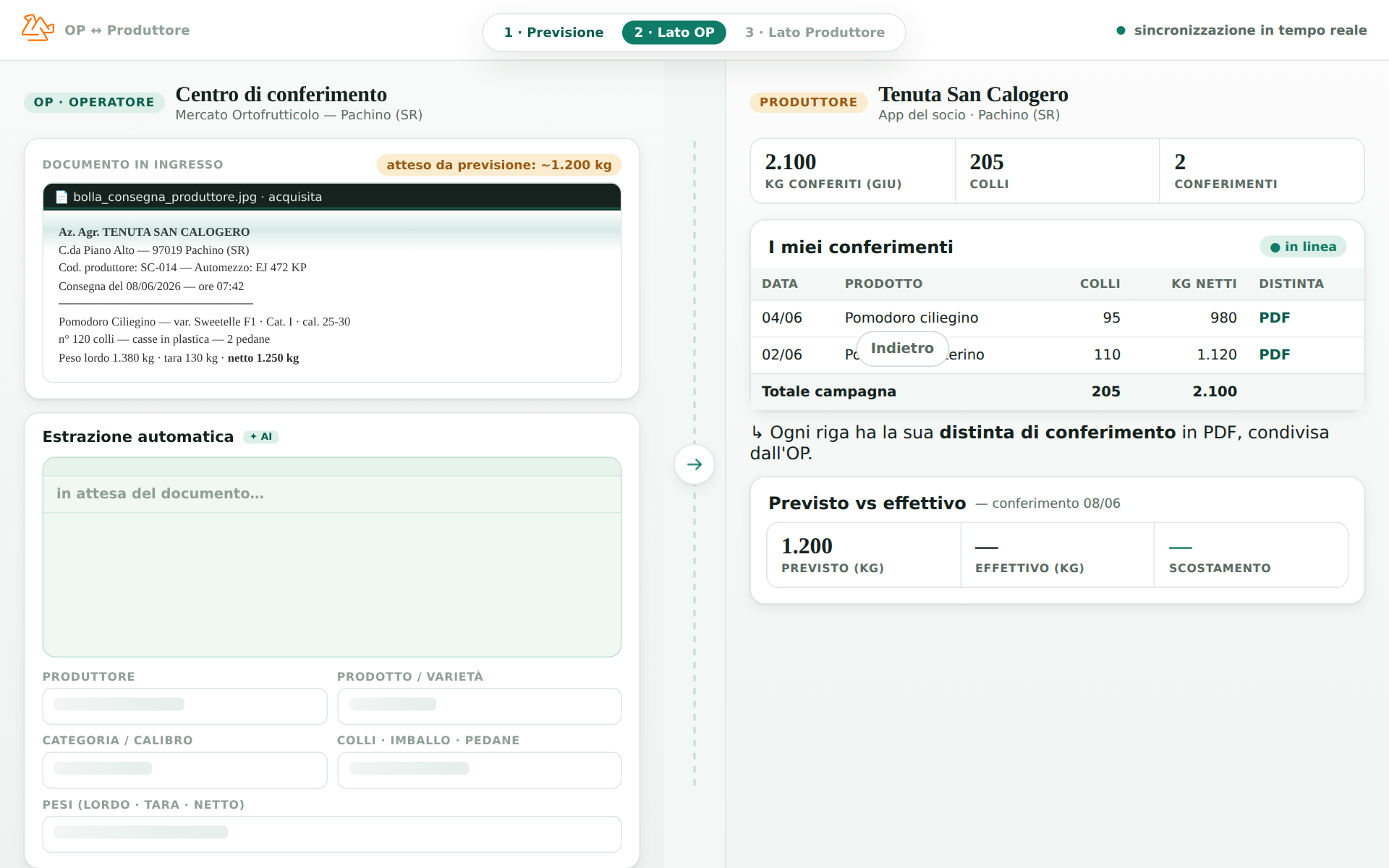Click the 980 kg netti value
This screenshot has width=1389, height=868.
[x=1223, y=318]
